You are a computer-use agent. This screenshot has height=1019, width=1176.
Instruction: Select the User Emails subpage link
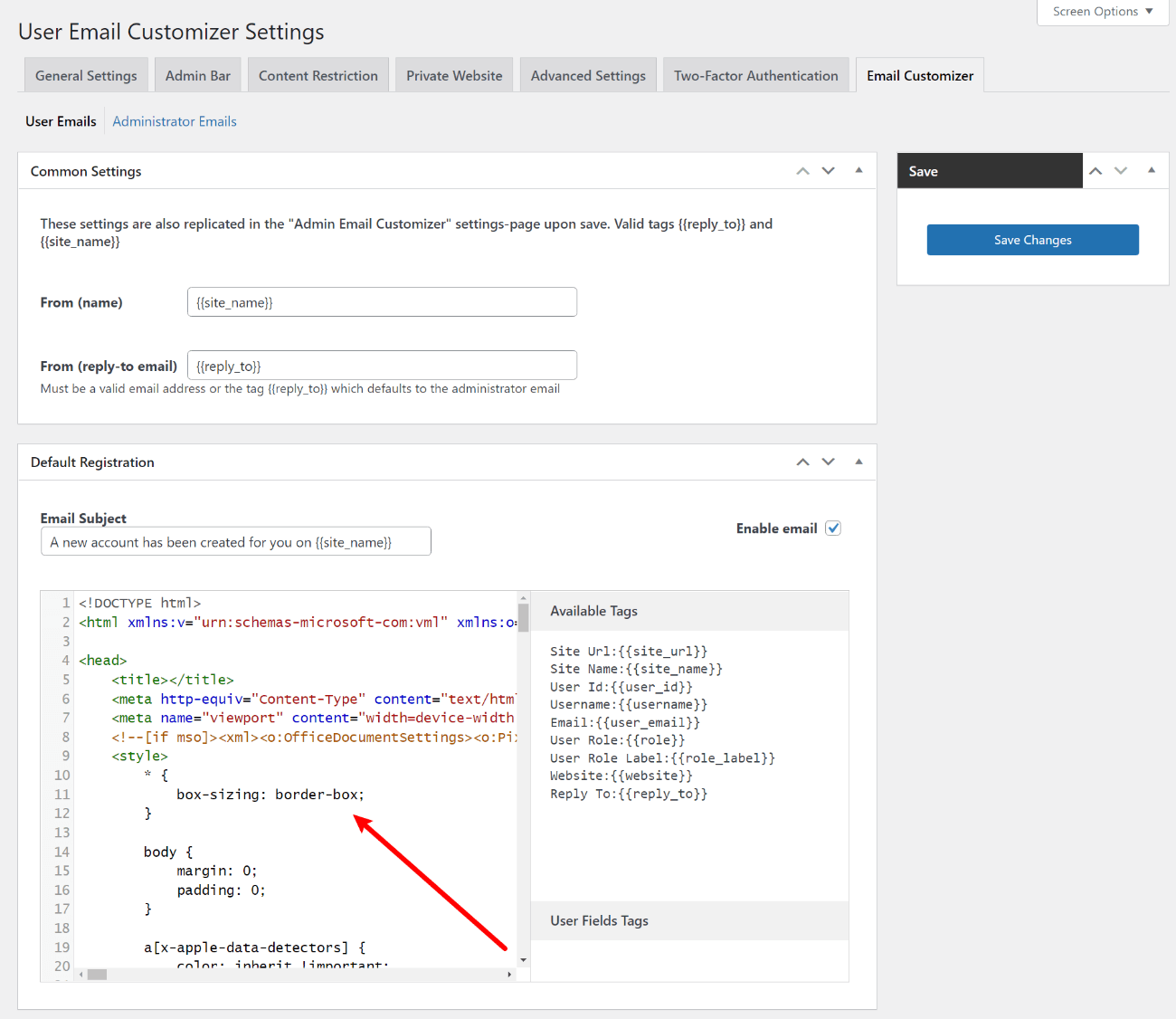(61, 121)
